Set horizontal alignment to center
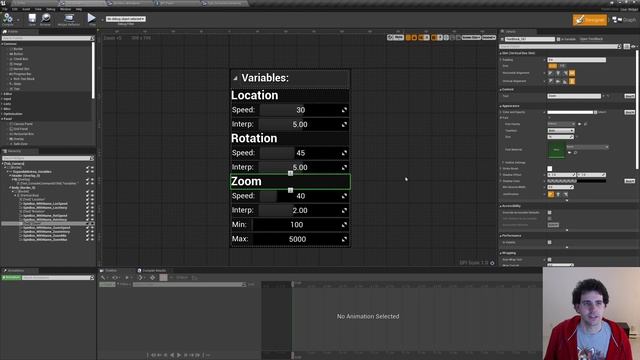 [x=558, y=73]
